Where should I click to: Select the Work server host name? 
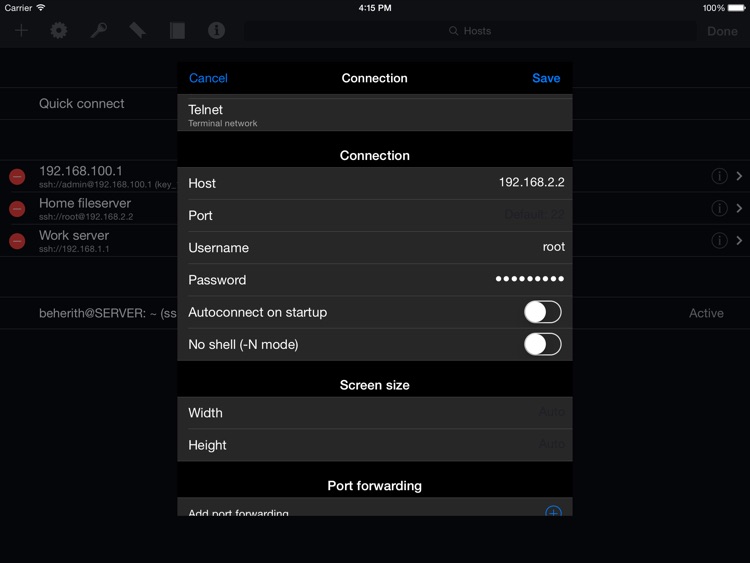(x=74, y=235)
